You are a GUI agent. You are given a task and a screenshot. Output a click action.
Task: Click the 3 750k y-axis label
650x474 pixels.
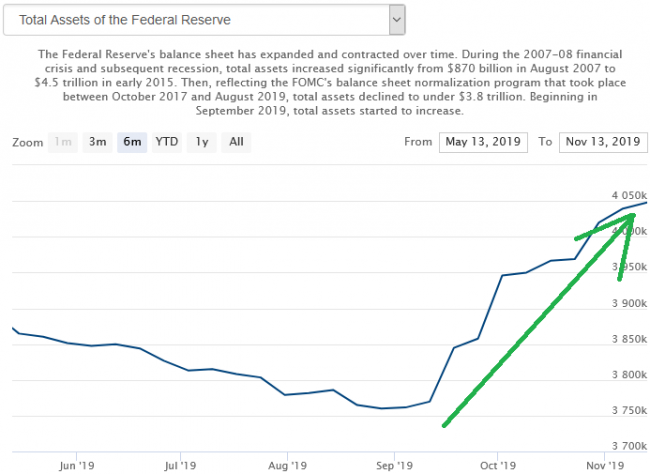626,410
